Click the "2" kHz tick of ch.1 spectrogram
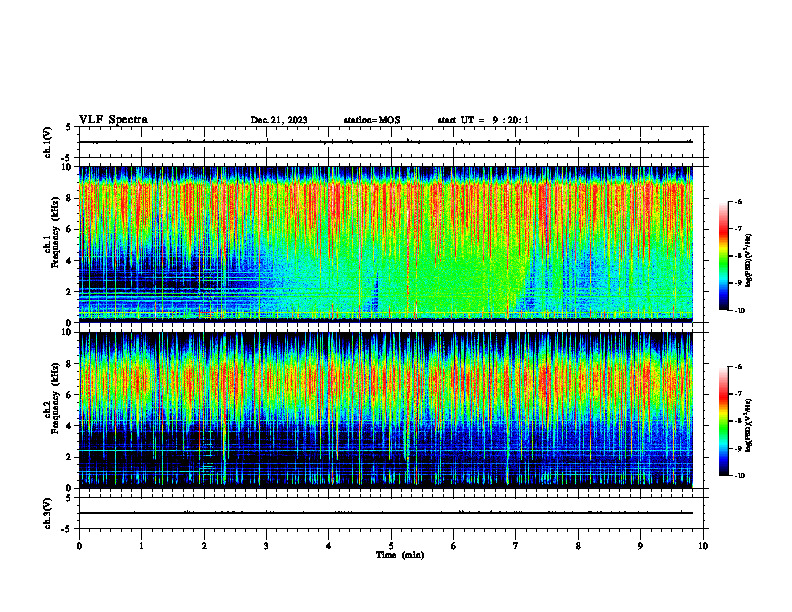The width and height of the screenshot is (792, 612). click(x=69, y=292)
